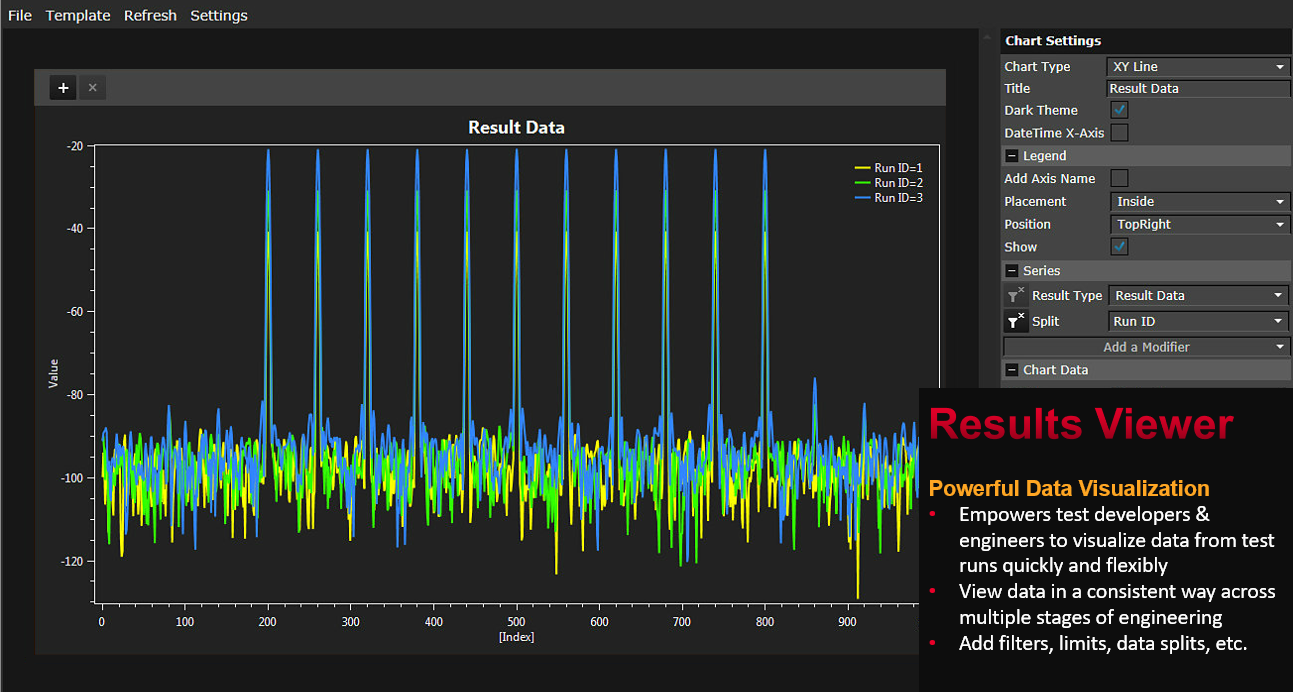Click the Add a Modifier button
Image resolution: width=1293 pixels, height=692 pixels.
tap(1146, 347)
